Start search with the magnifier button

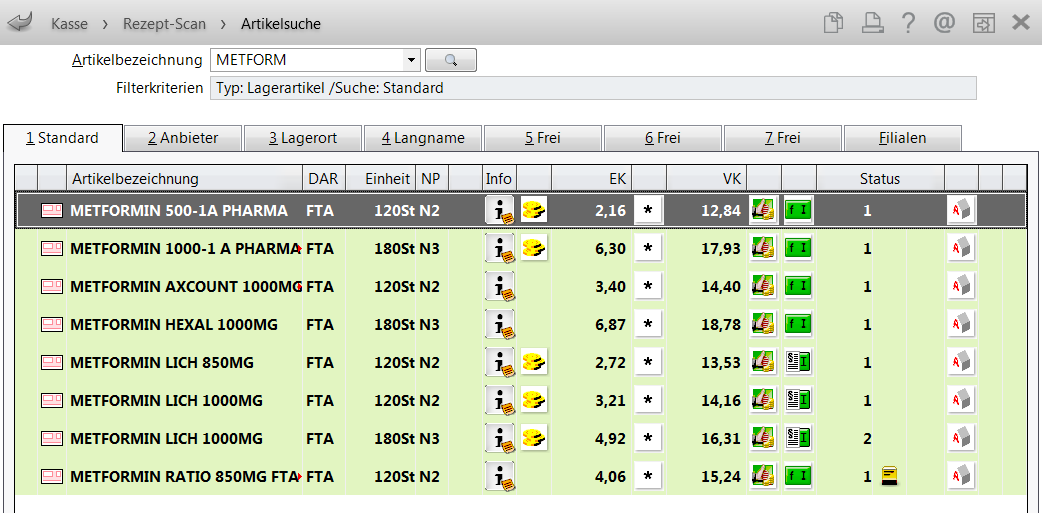point(451,60)
